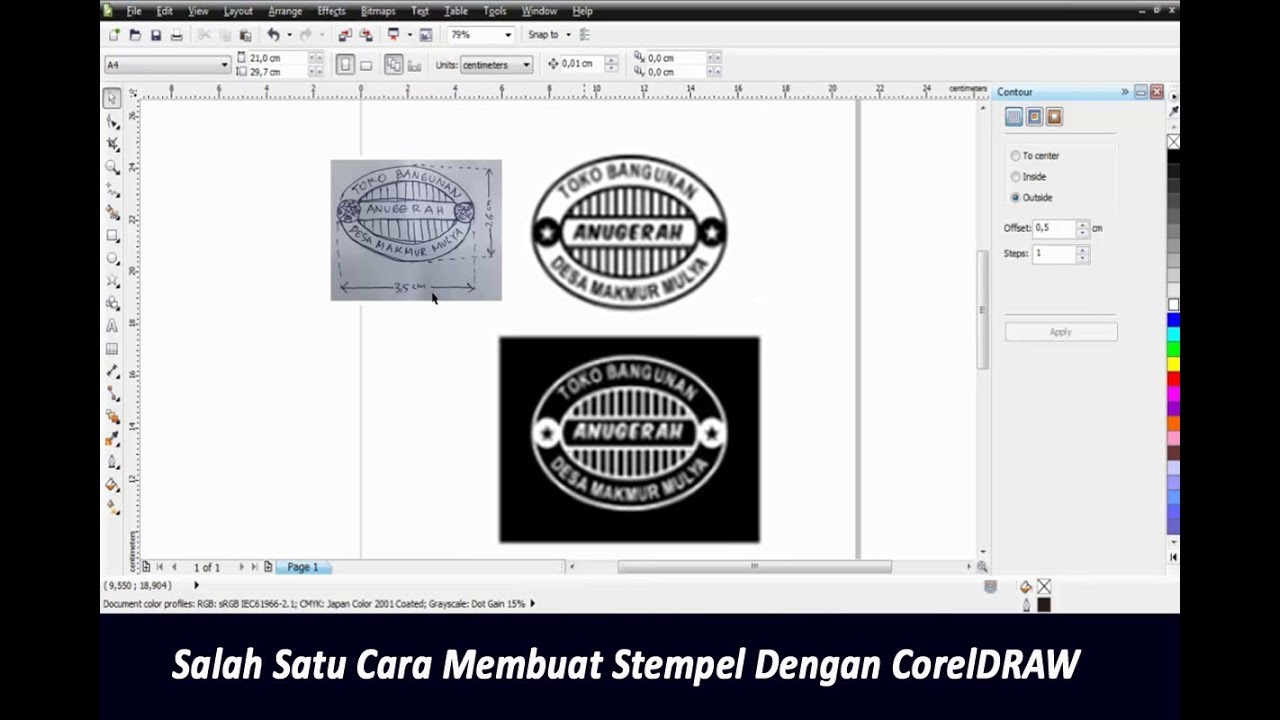Switch to Contour Acceleration tab icon

click(1054, 117)
